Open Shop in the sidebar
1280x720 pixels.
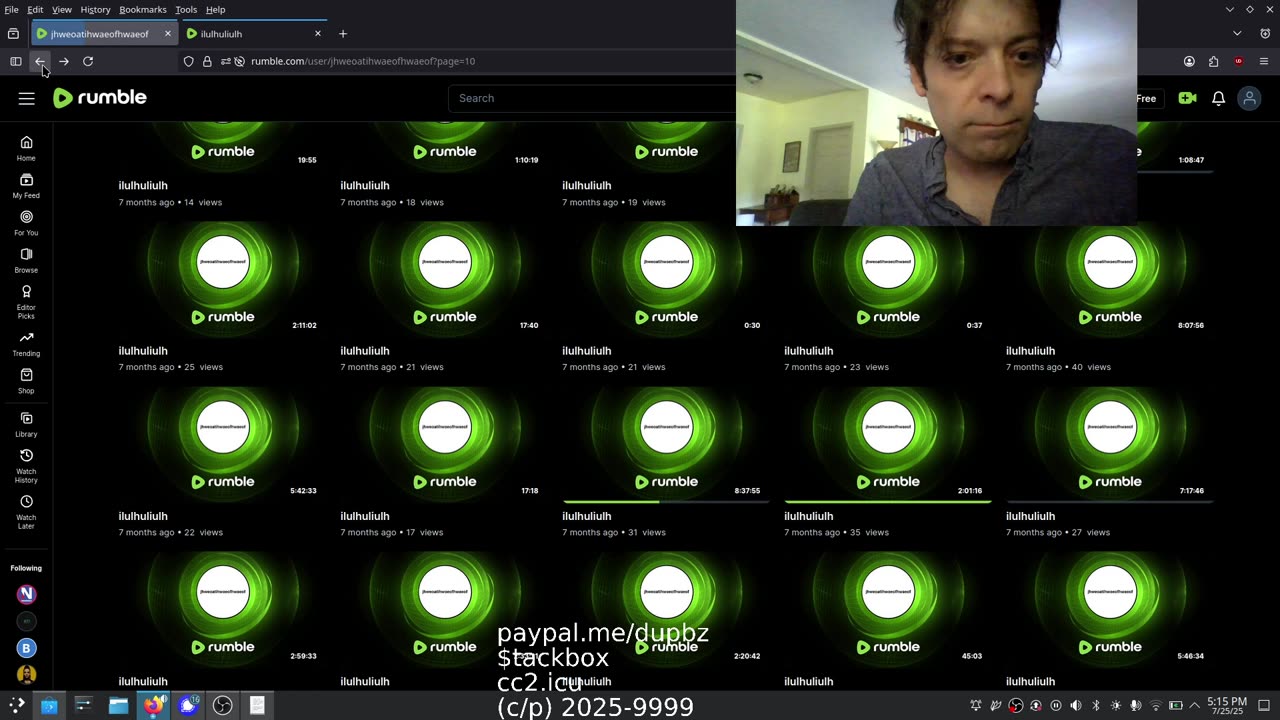pyautogui.click(x=26, y=381)
